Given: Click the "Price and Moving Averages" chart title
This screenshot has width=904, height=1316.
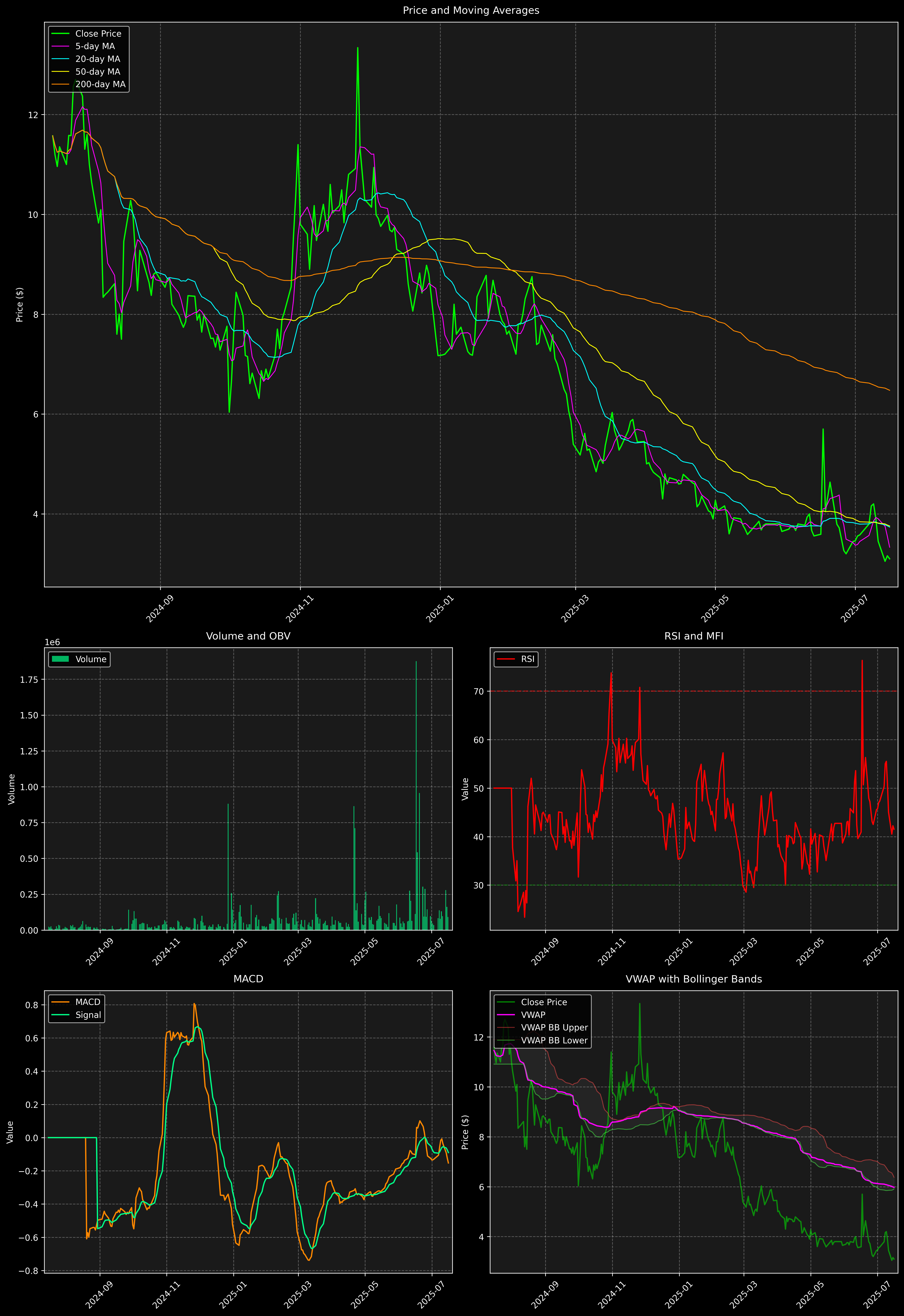Looking at the screenshot, I should [471, 10].
